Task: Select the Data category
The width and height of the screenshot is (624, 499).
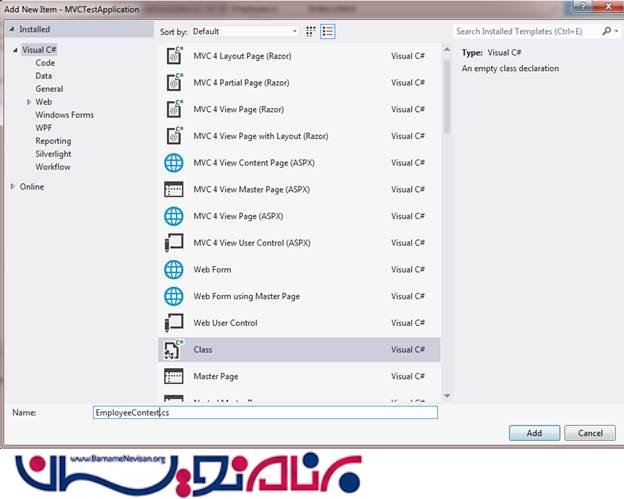Action: (43, 76)
